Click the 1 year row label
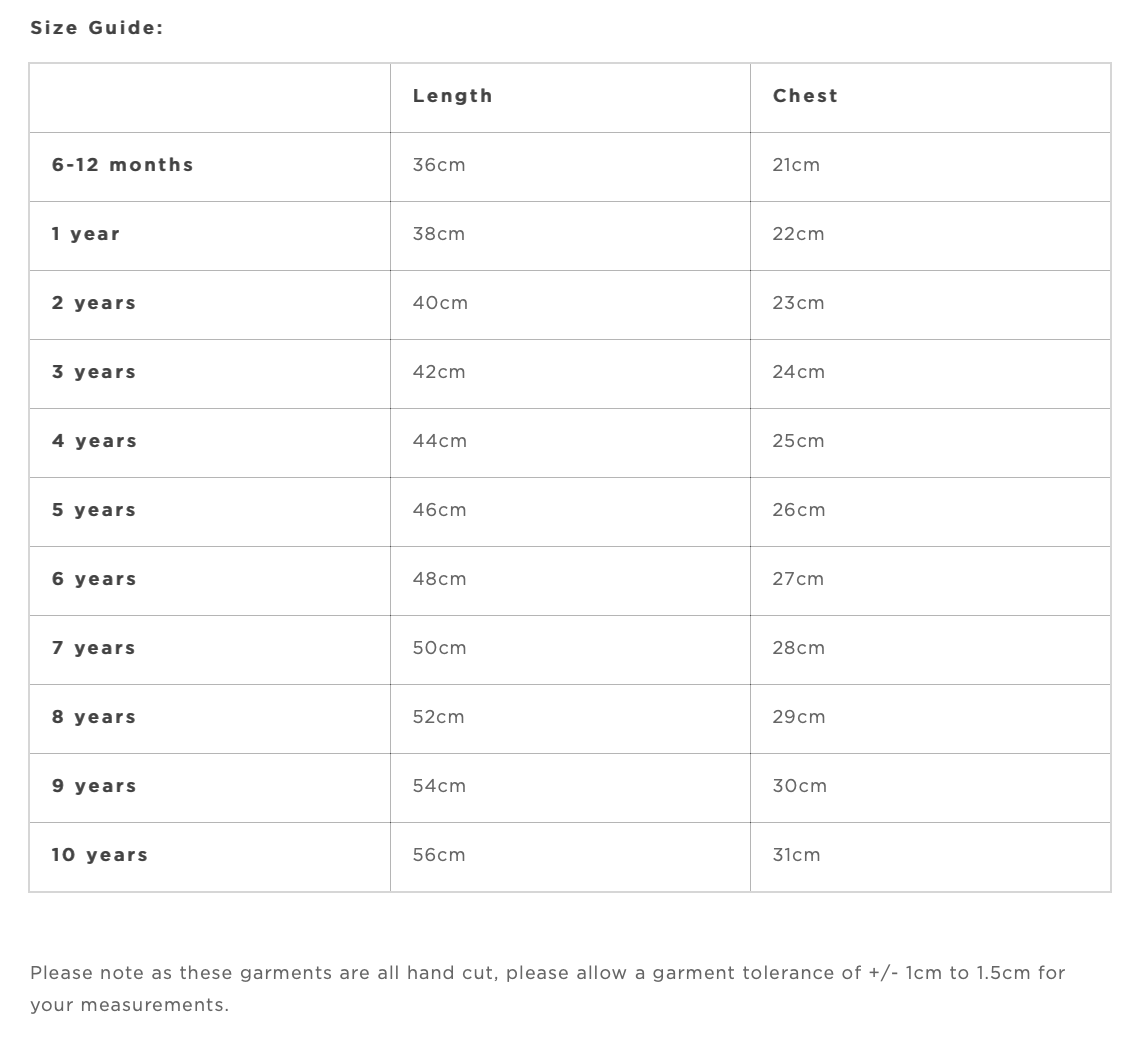The width and height of the screenshot is (1140, 1048). [x=86, y=234]
